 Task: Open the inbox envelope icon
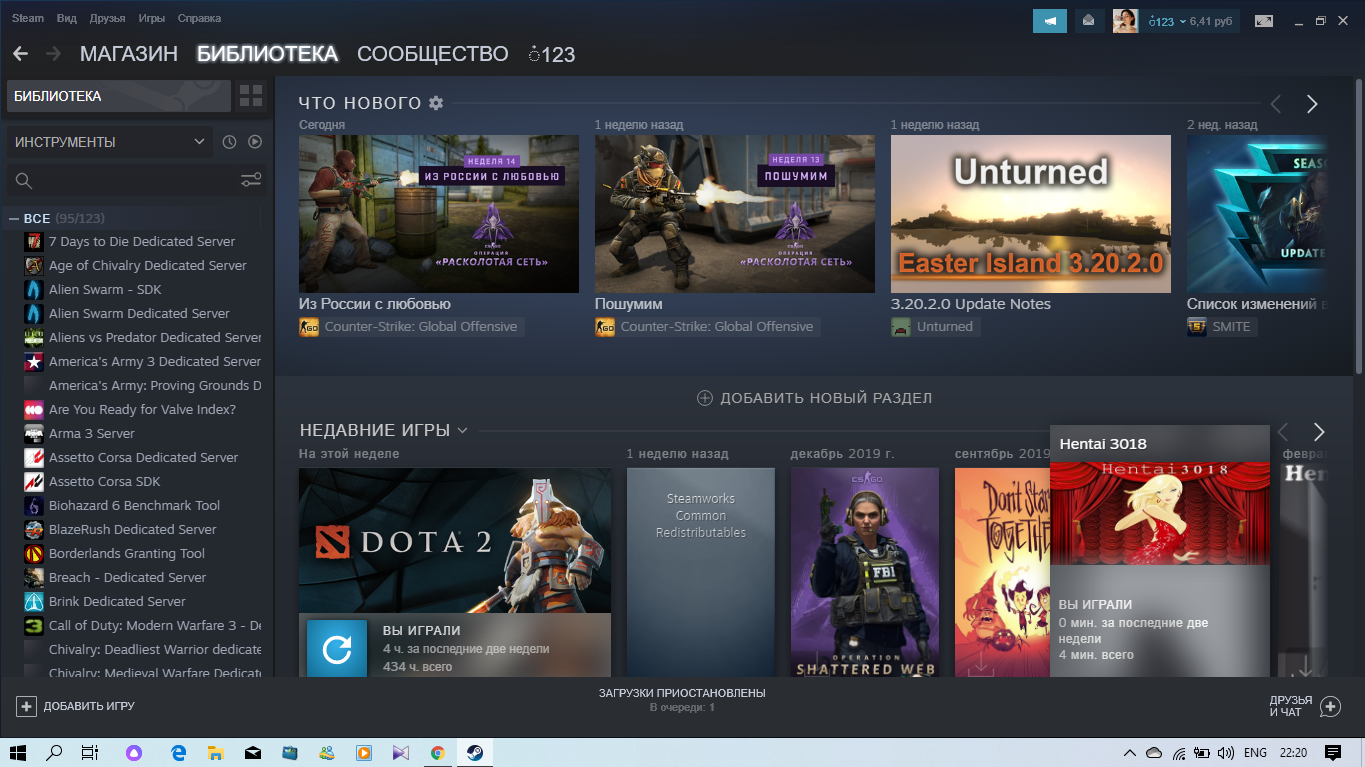1089,21
